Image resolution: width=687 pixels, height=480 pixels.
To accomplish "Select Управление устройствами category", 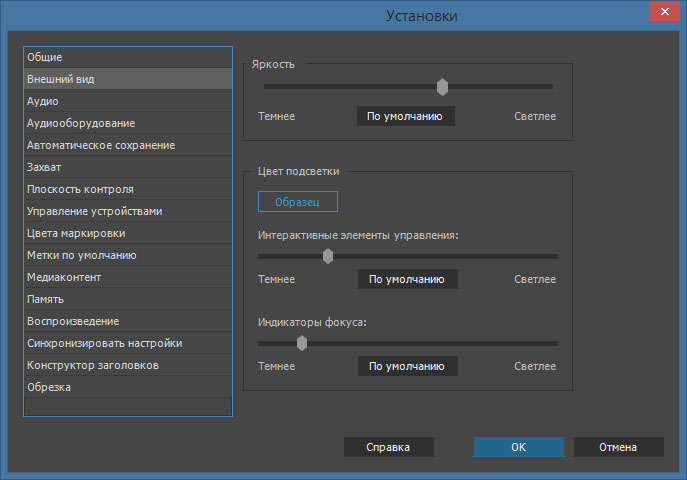I will 128,211.
